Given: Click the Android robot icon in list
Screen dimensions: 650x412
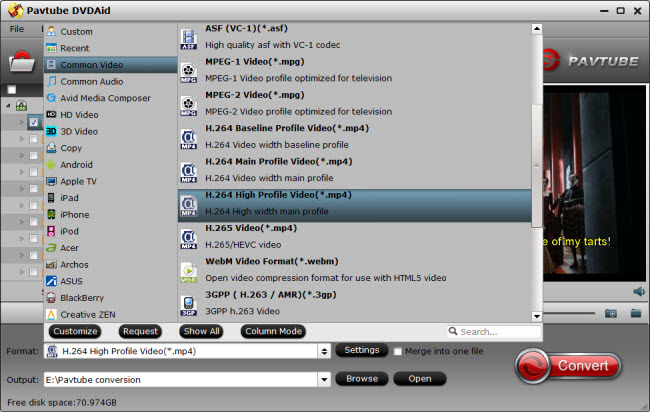Looking at the screenshot, I should pos(52,164).
